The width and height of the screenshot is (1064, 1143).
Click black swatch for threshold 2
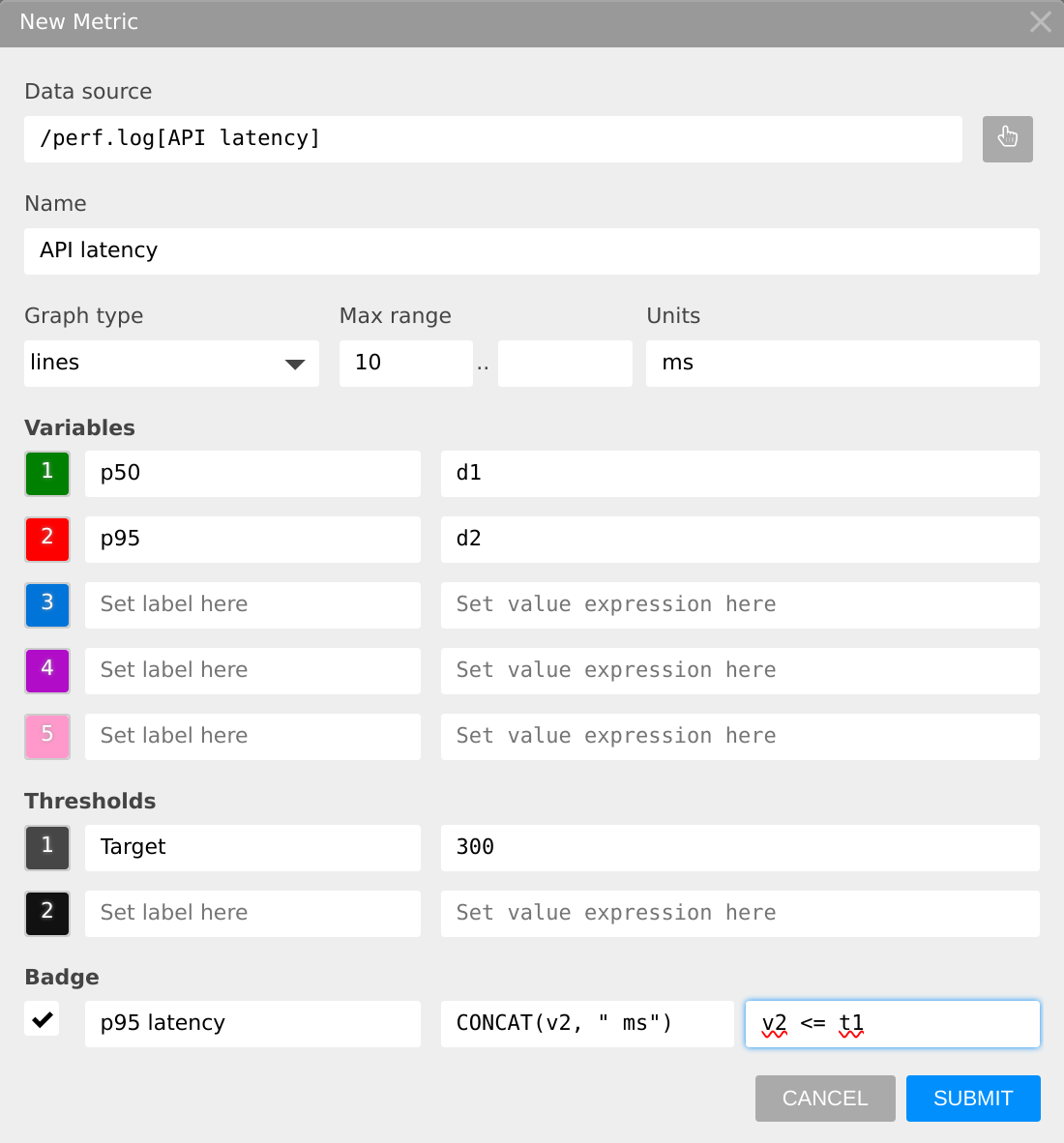[47, 914]
